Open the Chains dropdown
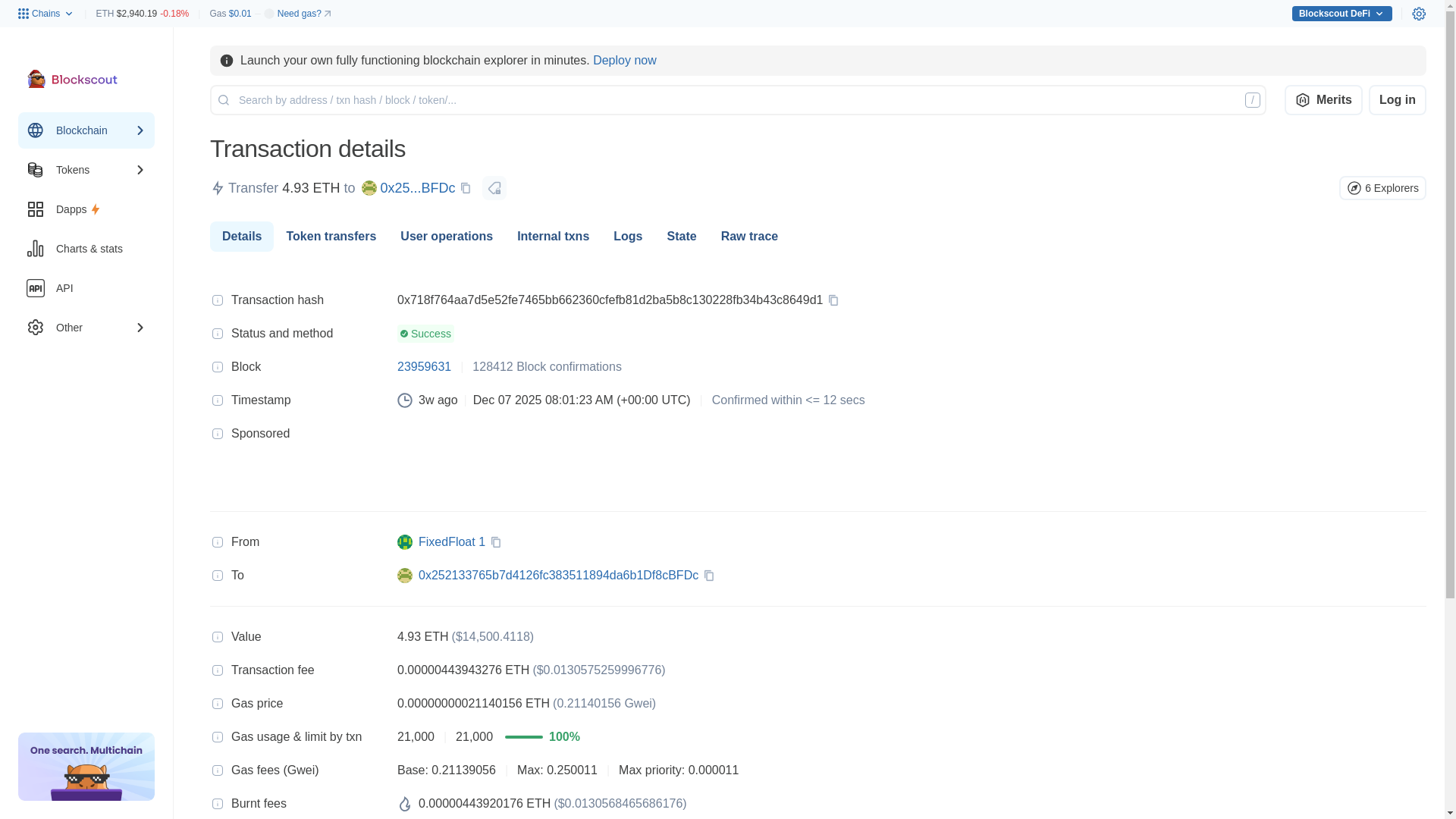This screenshot has height=819, width=1456. 45,14
